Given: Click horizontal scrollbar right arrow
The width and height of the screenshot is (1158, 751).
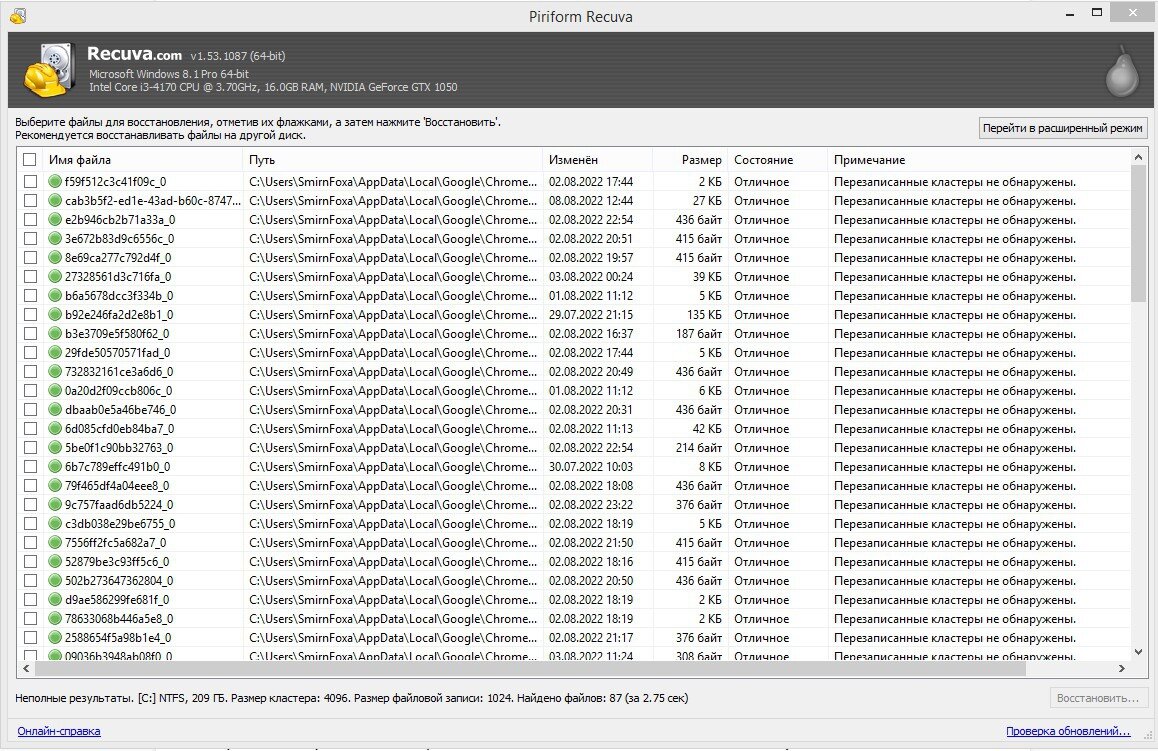Looking at the screenshot, I should [1122, 668].
